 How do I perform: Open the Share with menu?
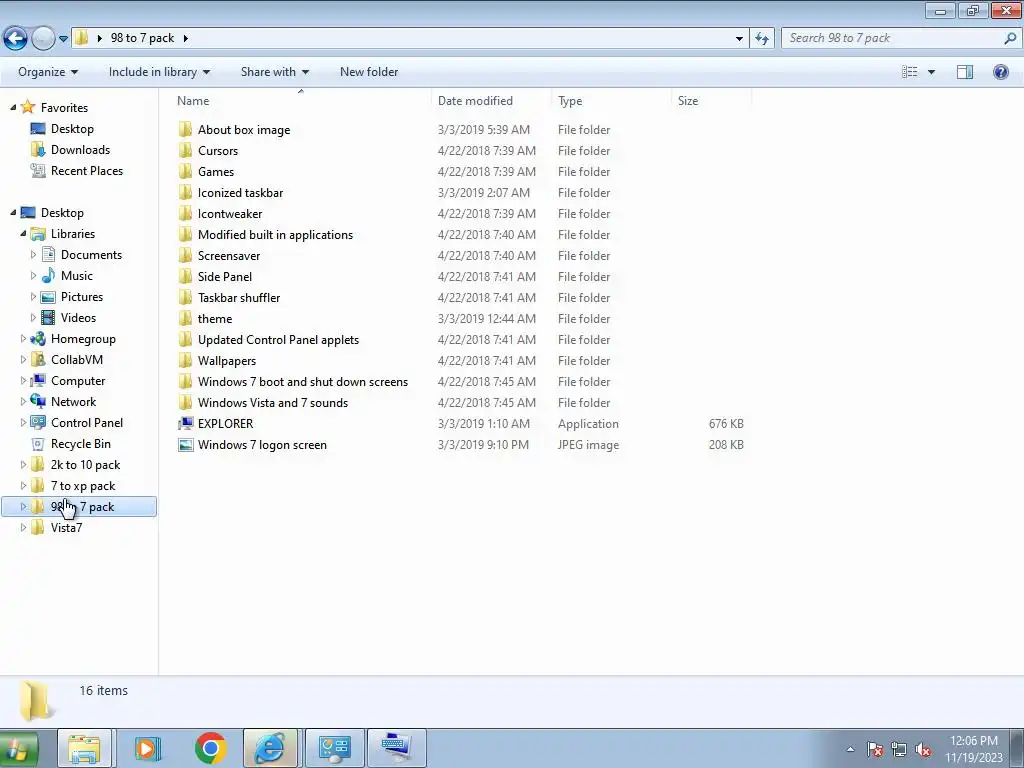[274, 72]
